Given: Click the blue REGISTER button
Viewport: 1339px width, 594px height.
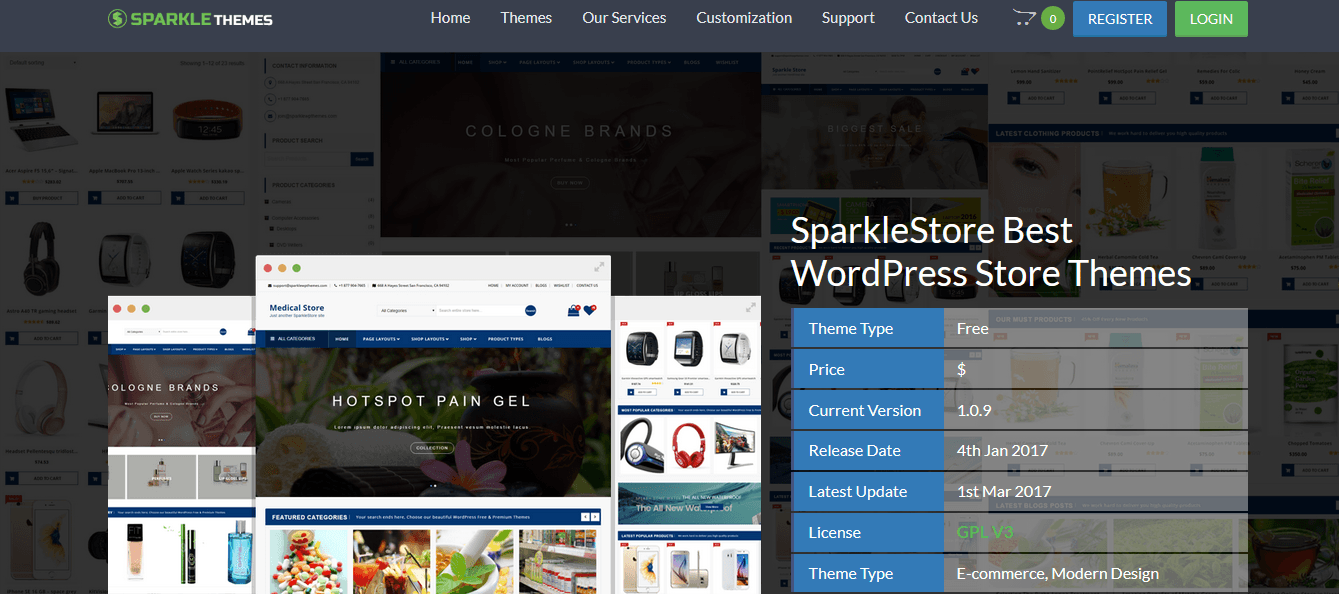Looking at the screenshot, I should (1120, 19).
